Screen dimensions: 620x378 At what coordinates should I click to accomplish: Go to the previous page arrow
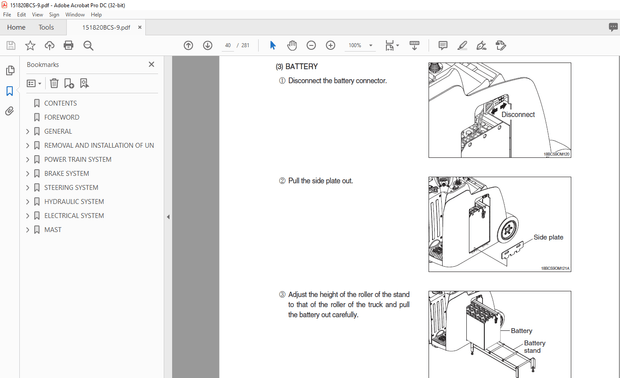pos(189,45)
